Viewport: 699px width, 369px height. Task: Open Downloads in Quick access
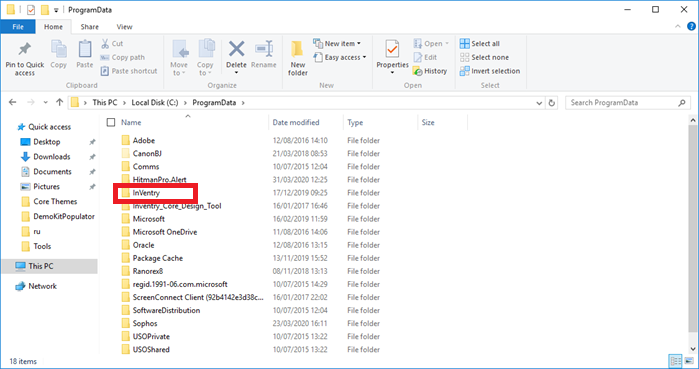(52, 157)
